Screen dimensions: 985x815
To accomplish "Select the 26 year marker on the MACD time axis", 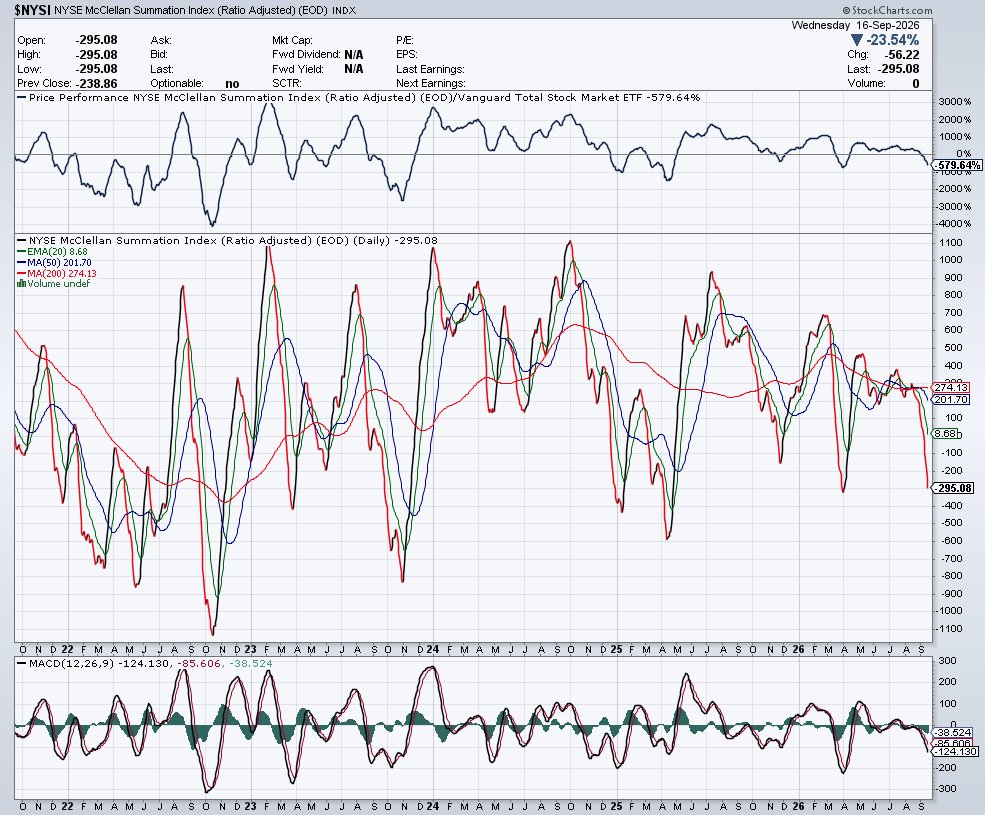I will (x=798, y=806).
